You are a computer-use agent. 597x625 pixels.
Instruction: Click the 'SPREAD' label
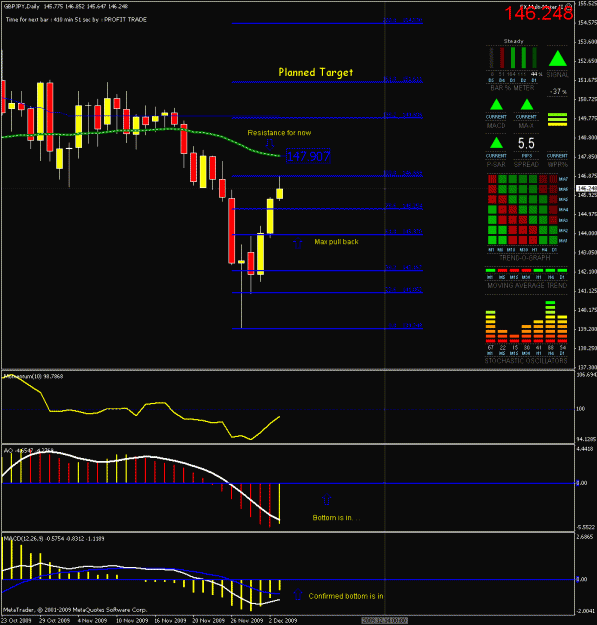pos(526,164)
